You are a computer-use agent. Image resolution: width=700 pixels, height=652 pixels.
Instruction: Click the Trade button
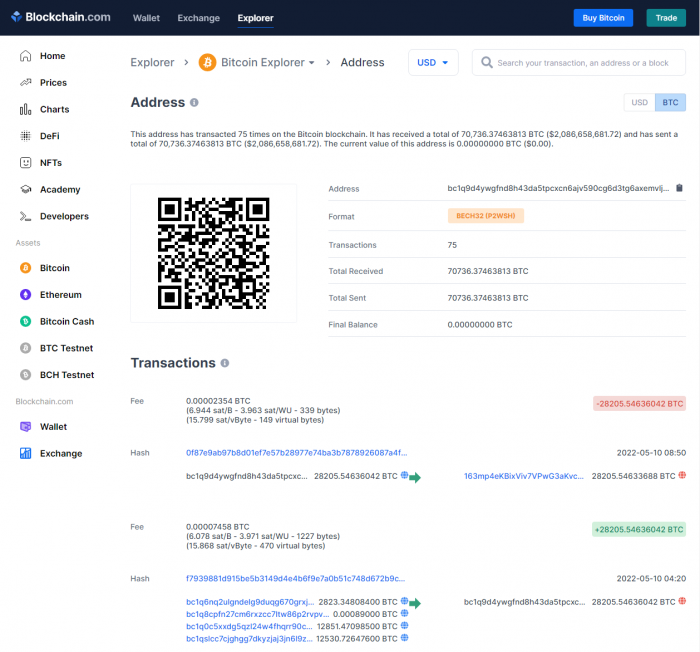coord(666,18)
